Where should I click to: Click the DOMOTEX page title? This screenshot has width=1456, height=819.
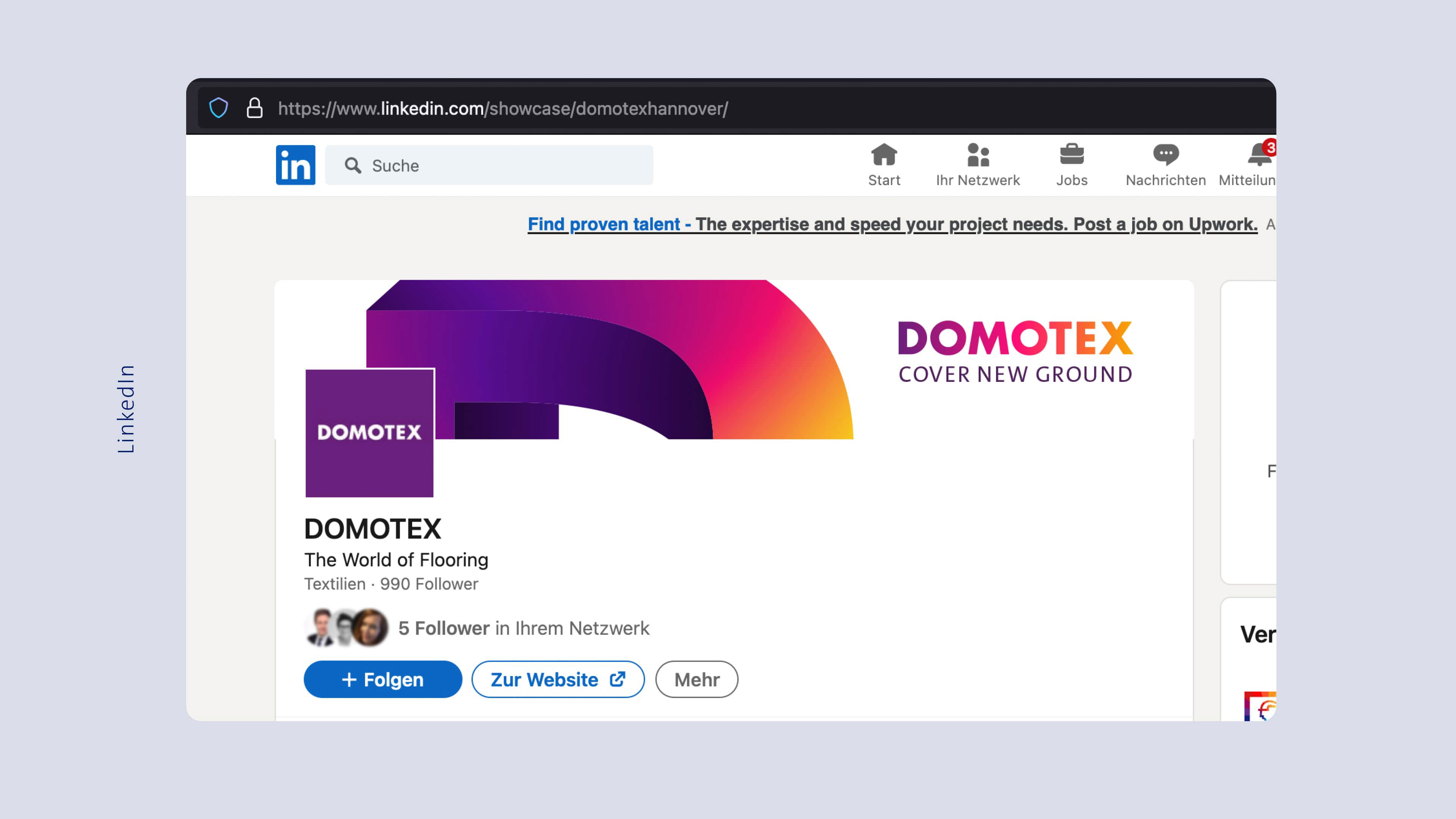[x=372, y=529]
